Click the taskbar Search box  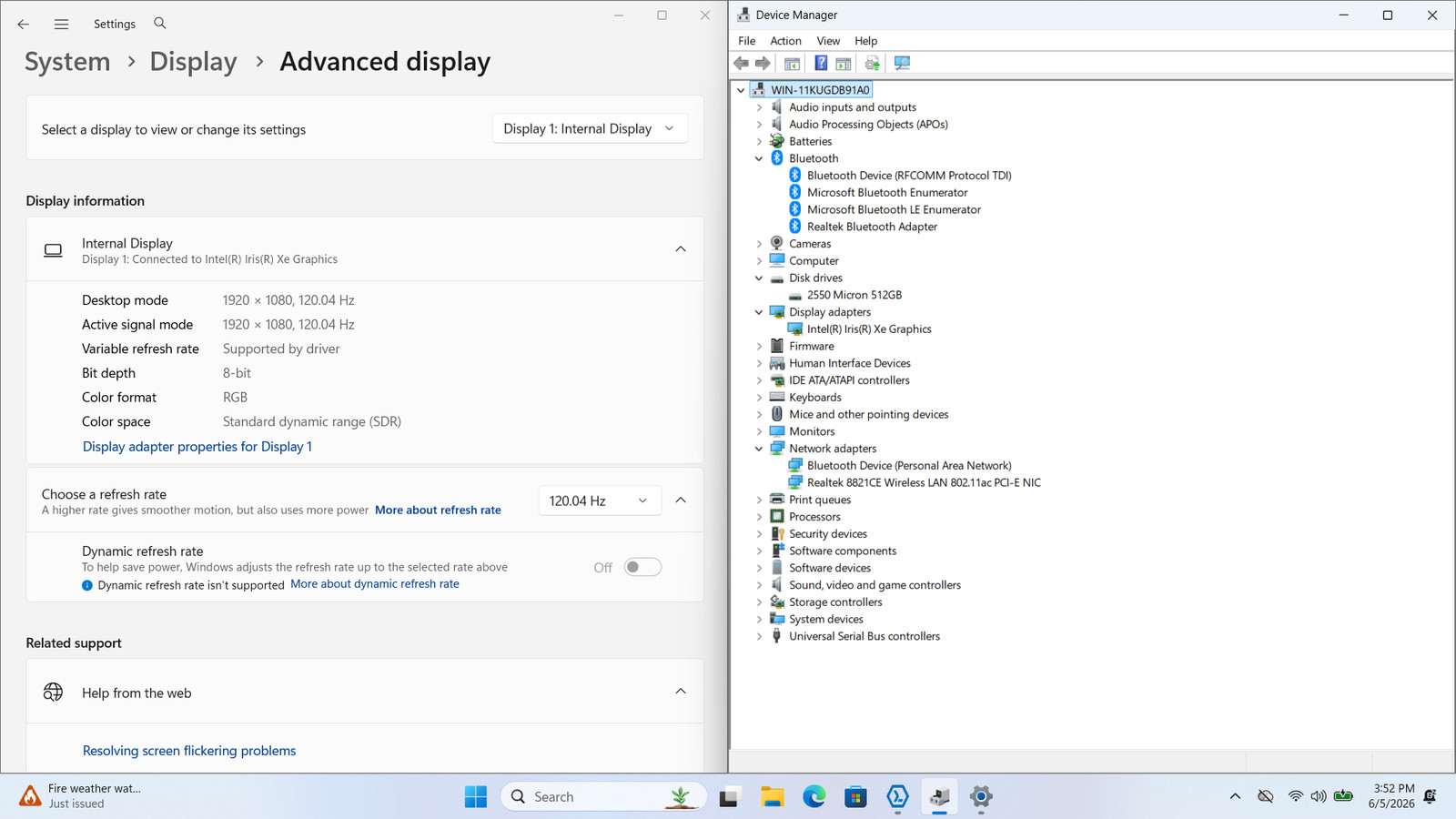[x=604, y=797]
